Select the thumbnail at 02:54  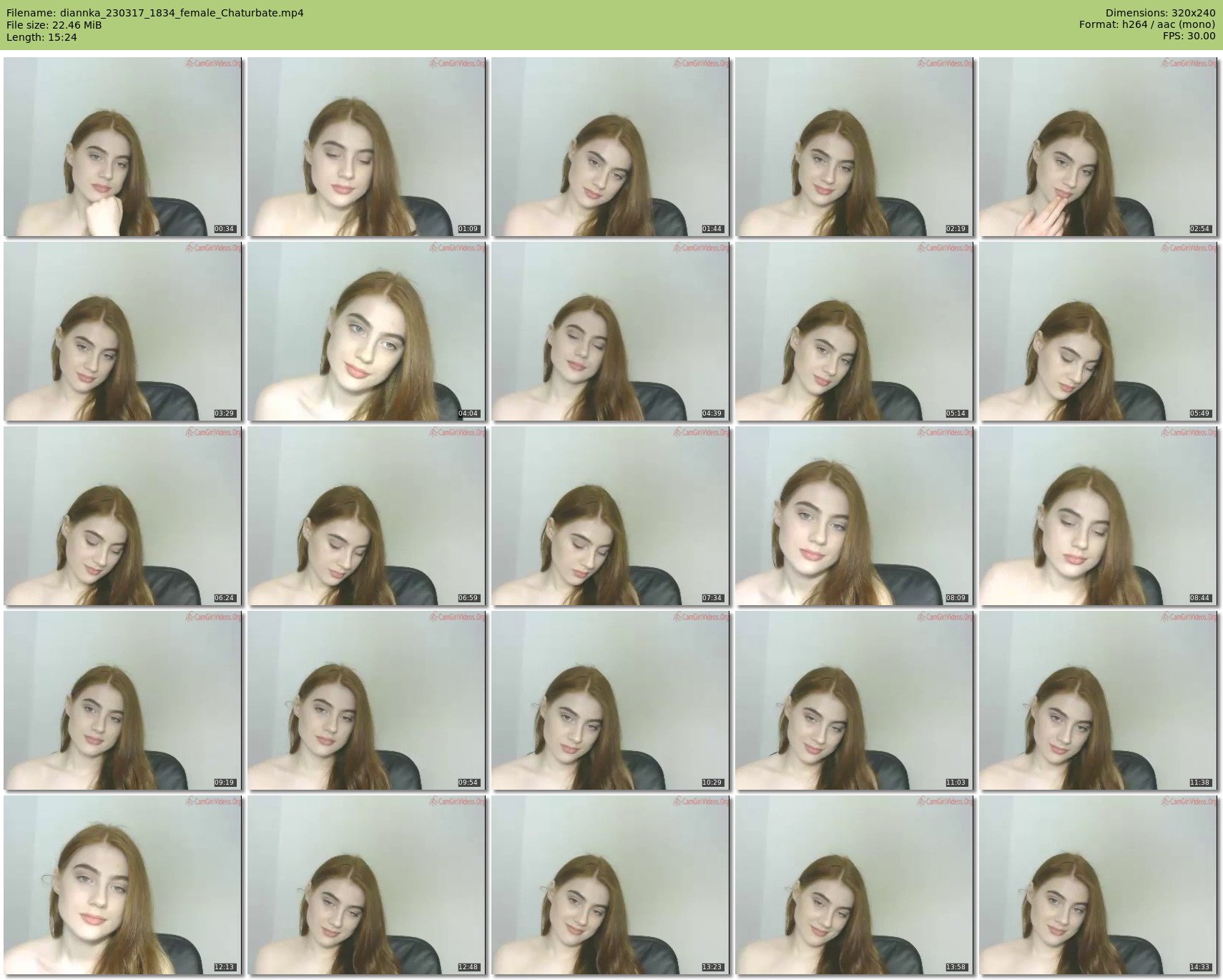1098,147
